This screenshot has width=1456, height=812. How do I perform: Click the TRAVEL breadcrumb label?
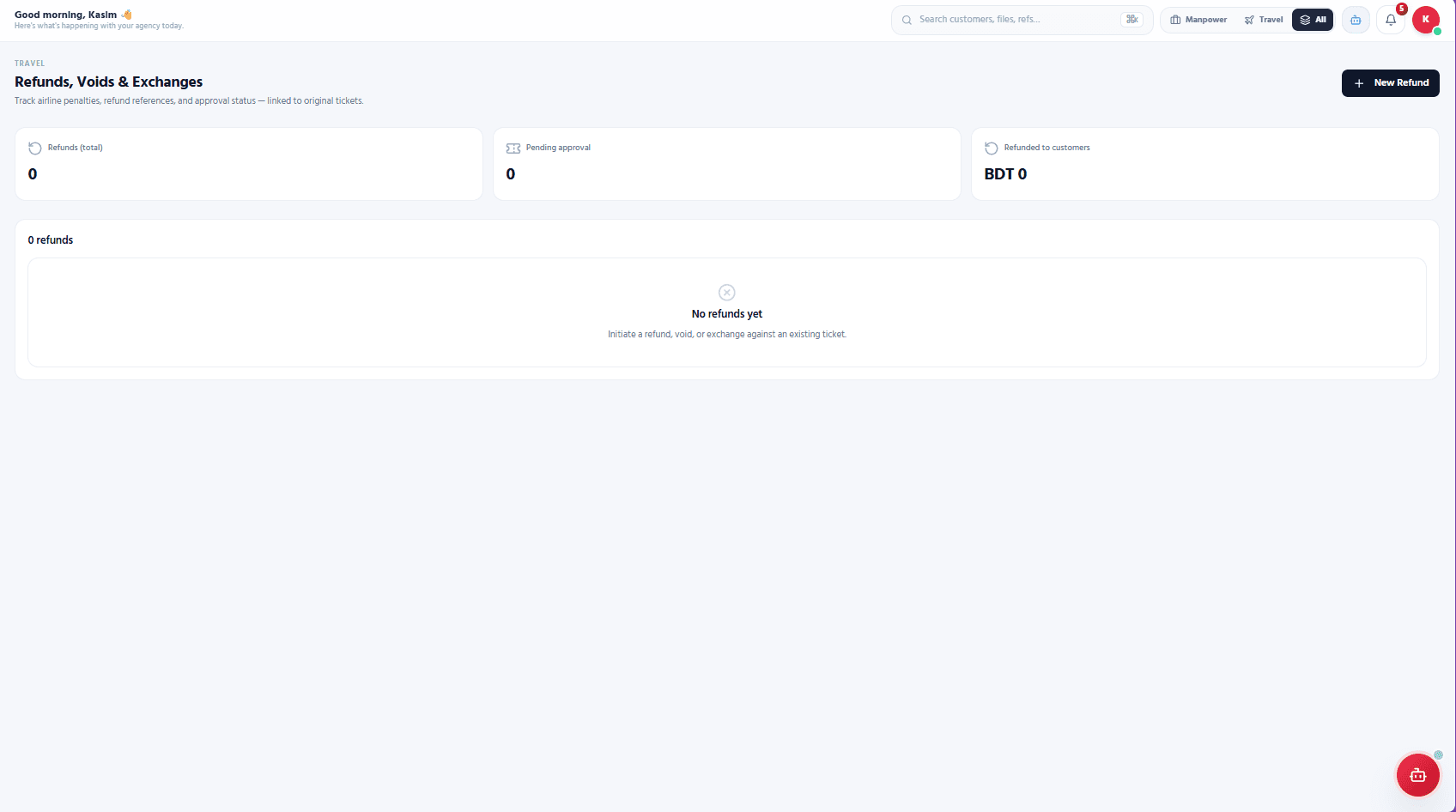[30, 64]
